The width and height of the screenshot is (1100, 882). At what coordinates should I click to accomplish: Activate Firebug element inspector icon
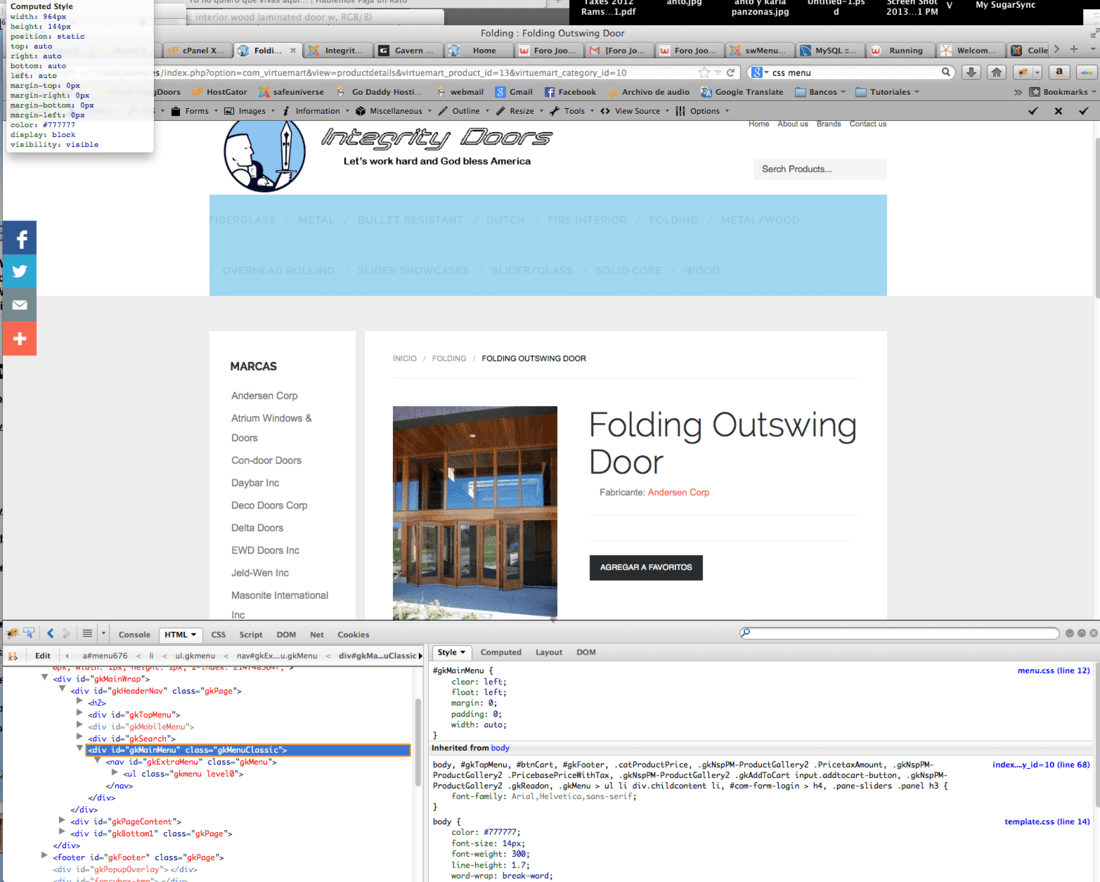pos(29,634)
